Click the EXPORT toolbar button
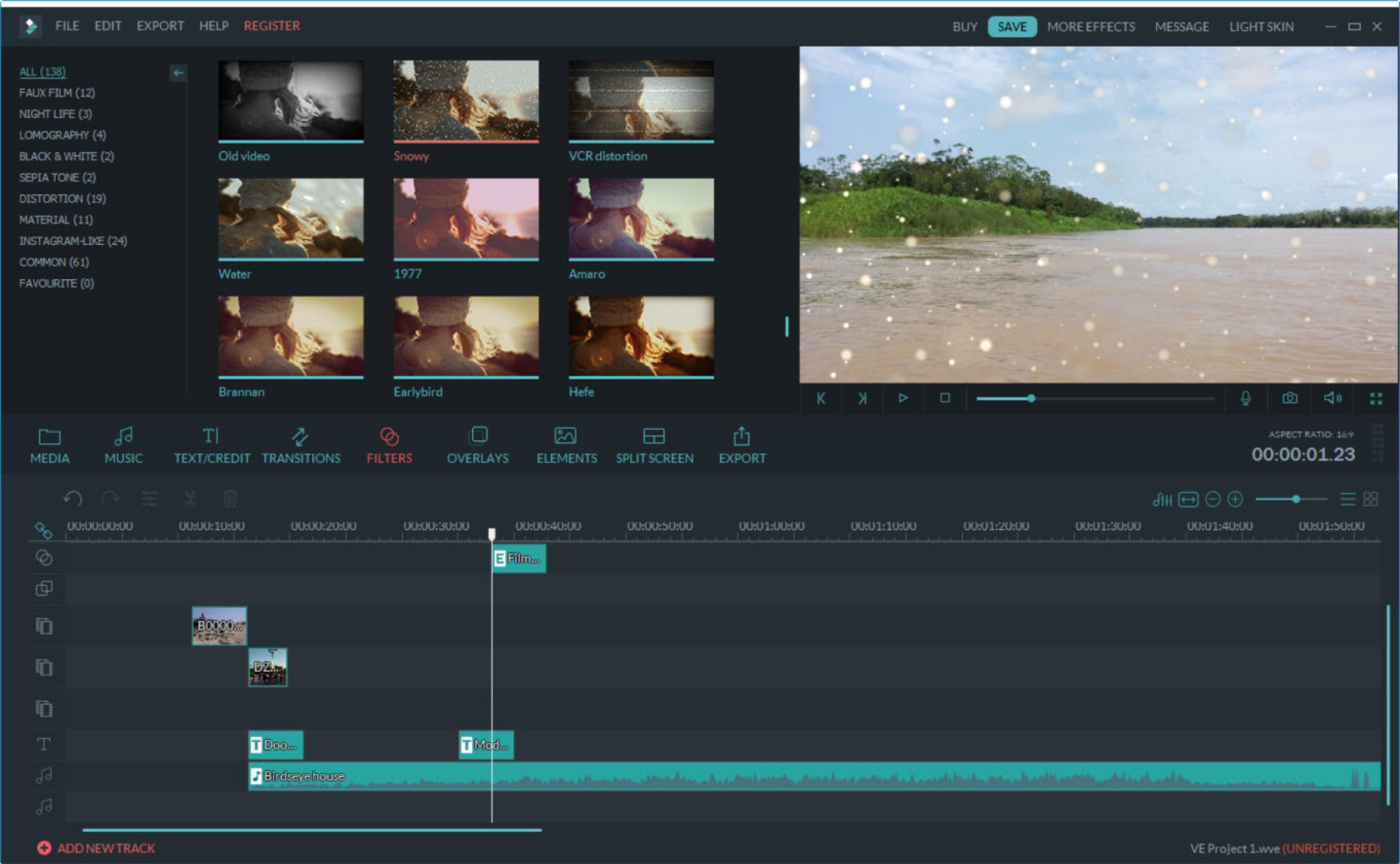1400x864 pixels. tap(742, 446)
